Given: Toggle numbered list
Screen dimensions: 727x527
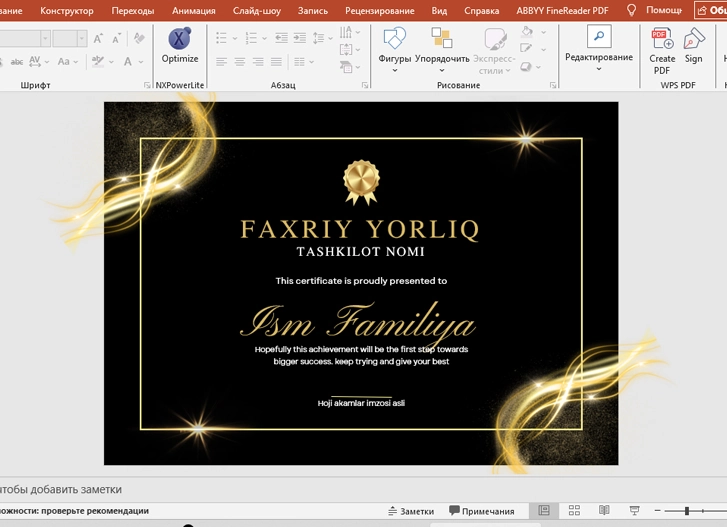Looking at the screenshot, I should point(251,38).
